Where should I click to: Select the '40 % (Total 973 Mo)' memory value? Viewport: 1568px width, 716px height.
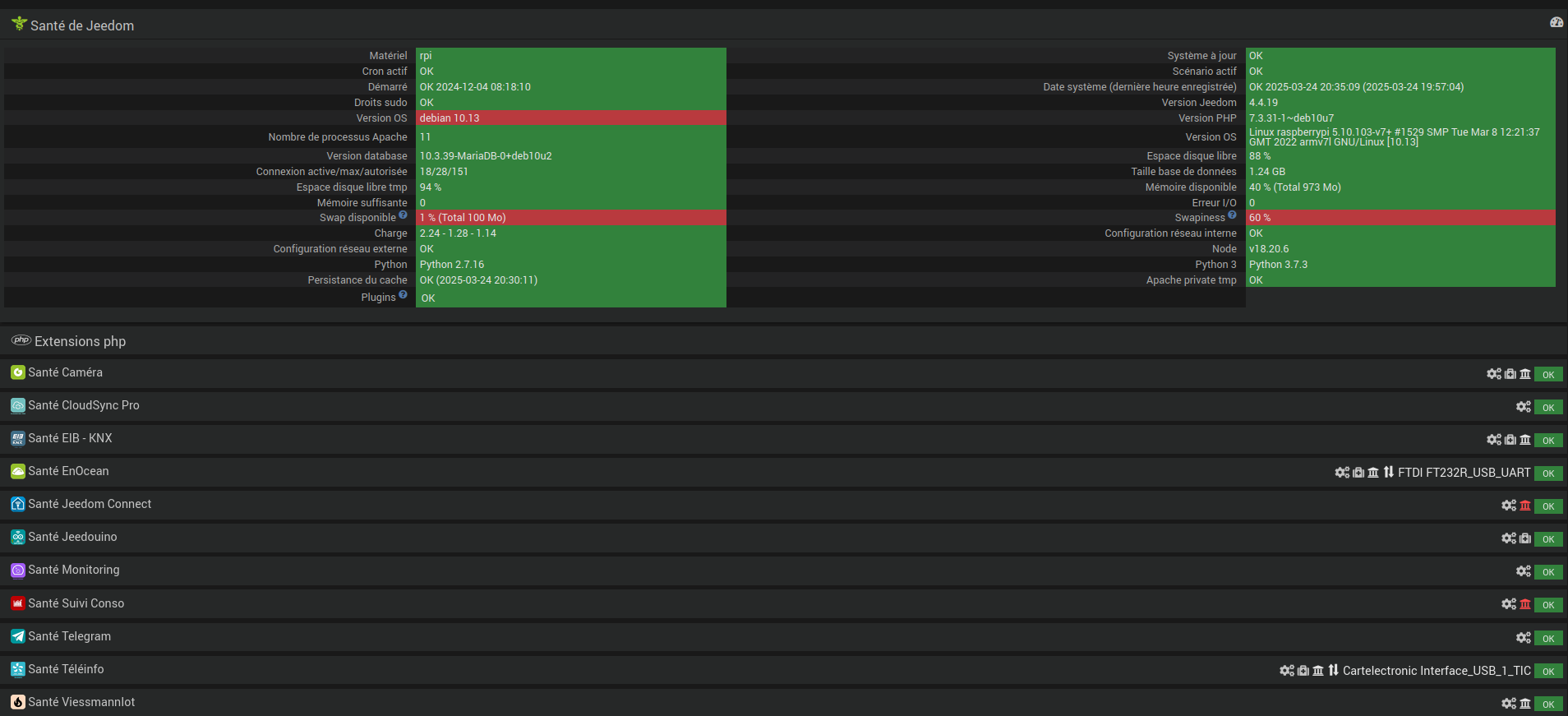click(1400, 187)
